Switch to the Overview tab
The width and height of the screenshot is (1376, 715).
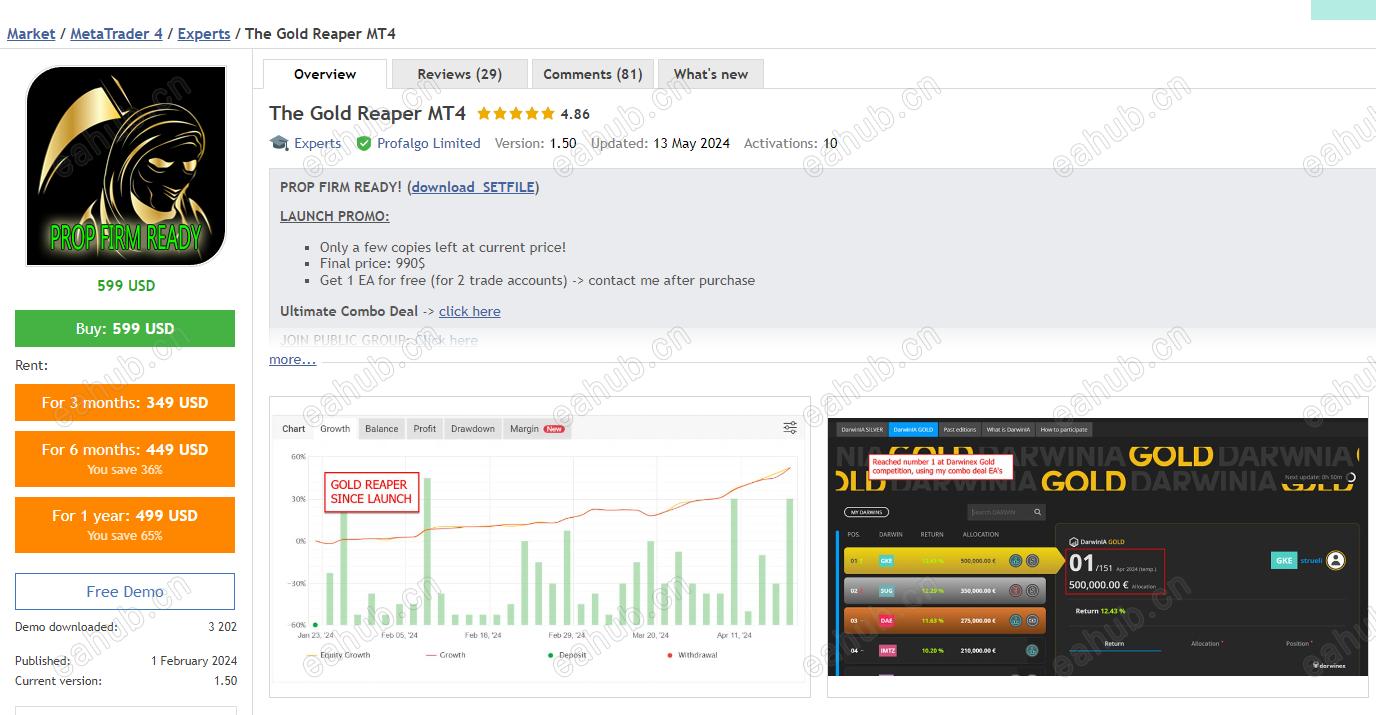325,74
